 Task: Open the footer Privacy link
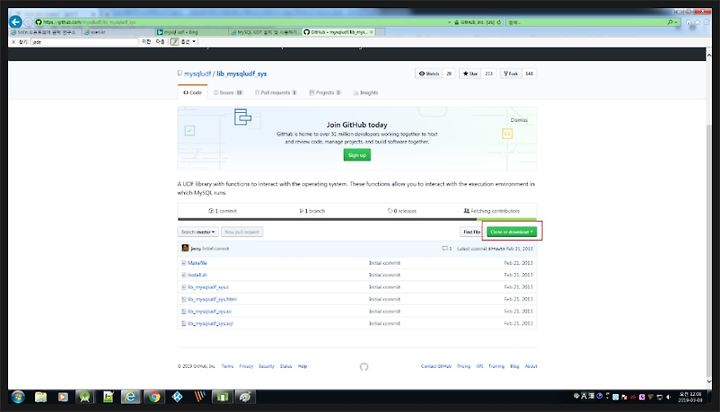coord(246,366)
